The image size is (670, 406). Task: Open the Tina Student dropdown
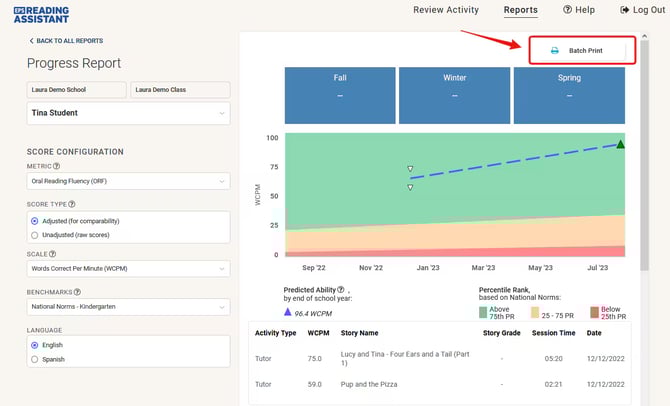point(128,113)
